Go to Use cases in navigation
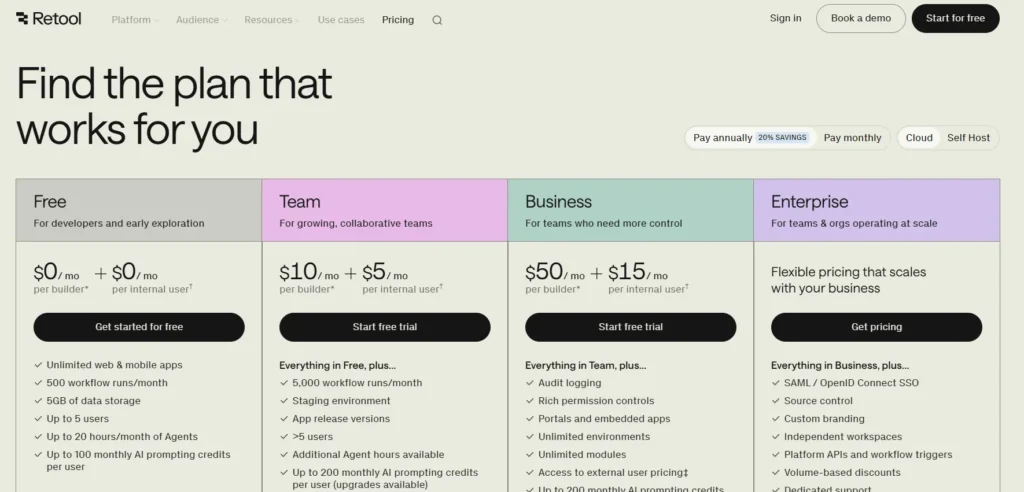The image size is (1024, 492). [x=341, y=20]
